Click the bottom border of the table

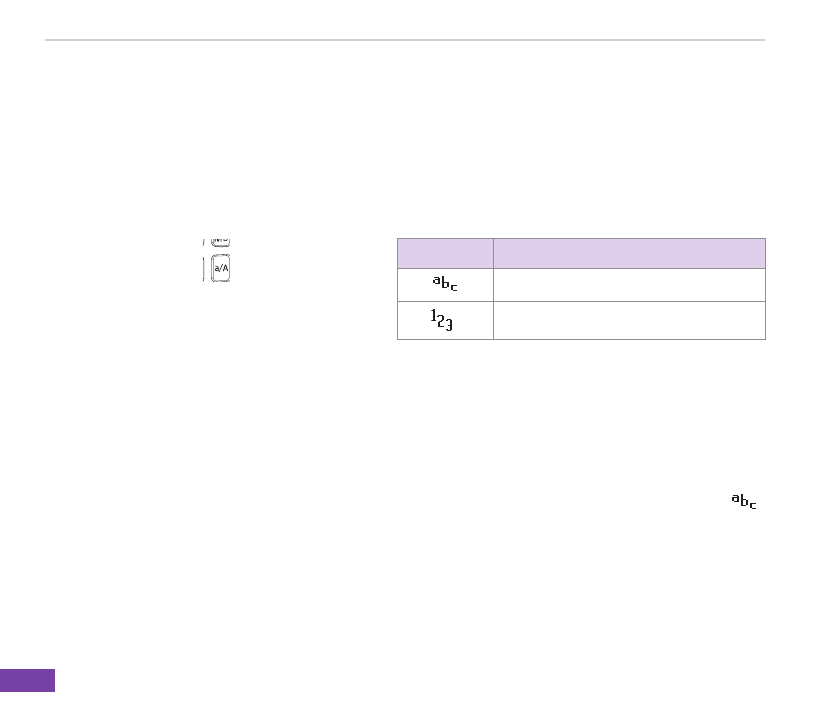point(581,339)
